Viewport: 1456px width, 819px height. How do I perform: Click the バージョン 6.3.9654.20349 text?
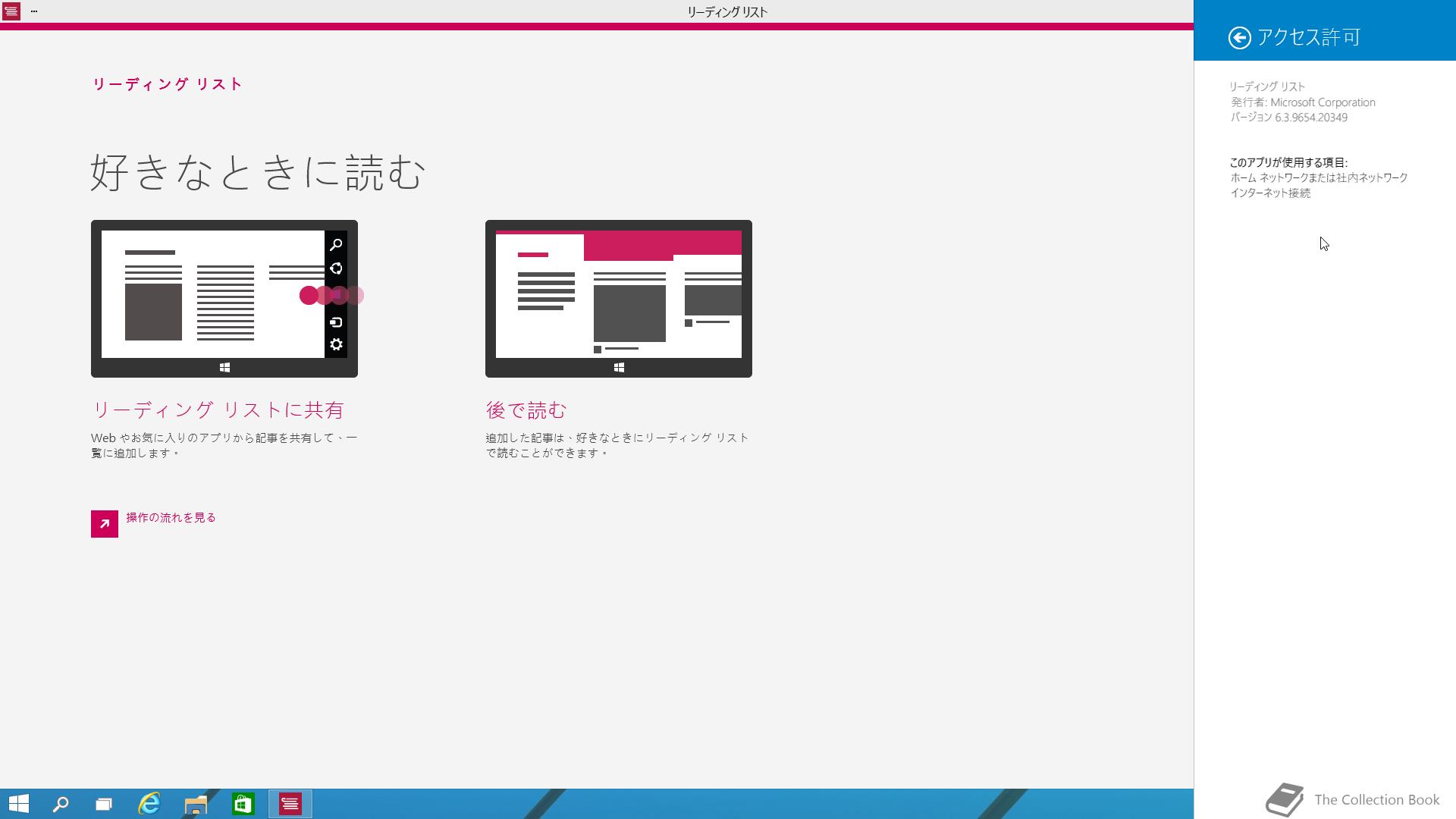[1288, 118]
